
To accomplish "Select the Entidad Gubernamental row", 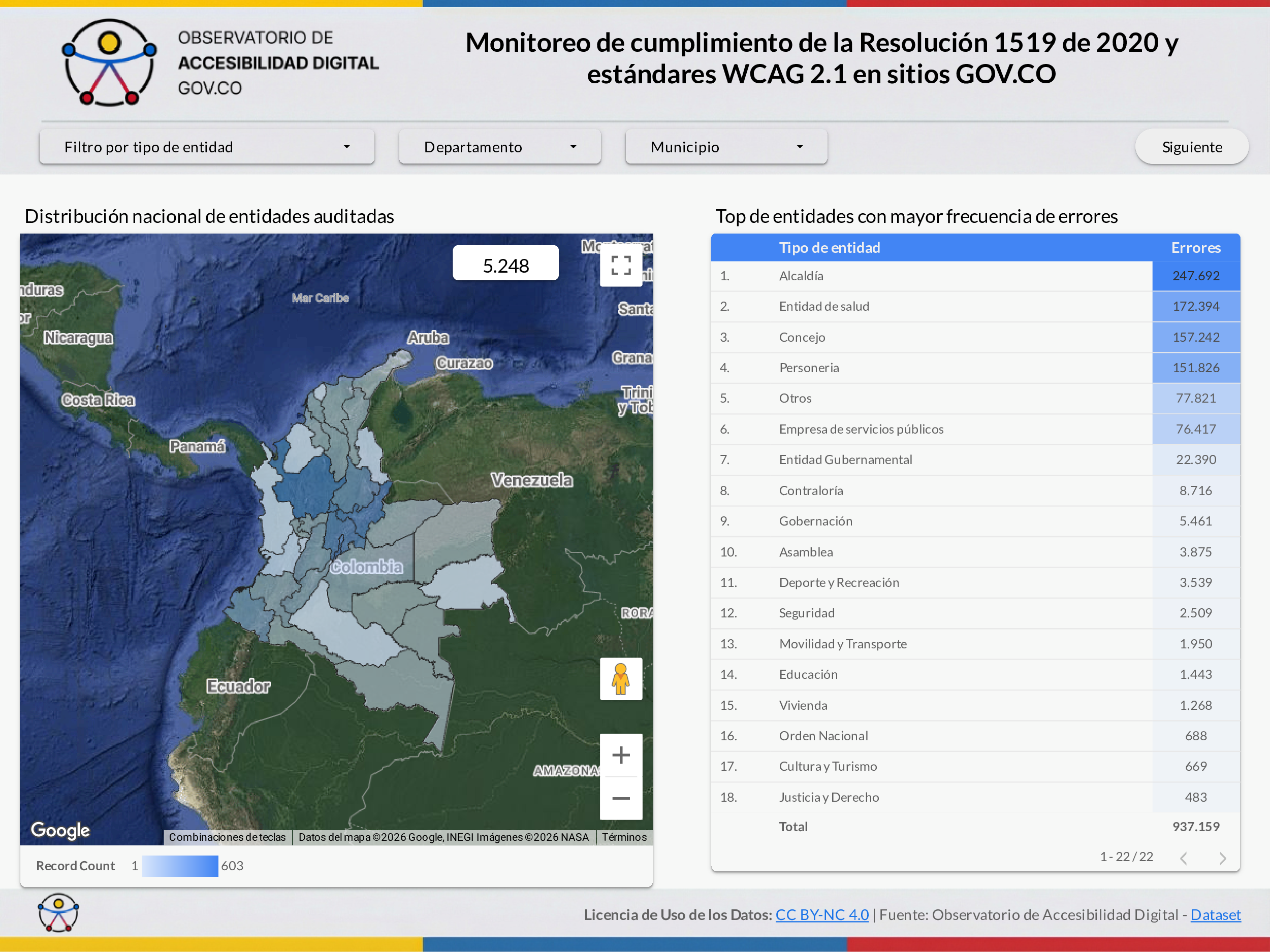I will (975, 459).
